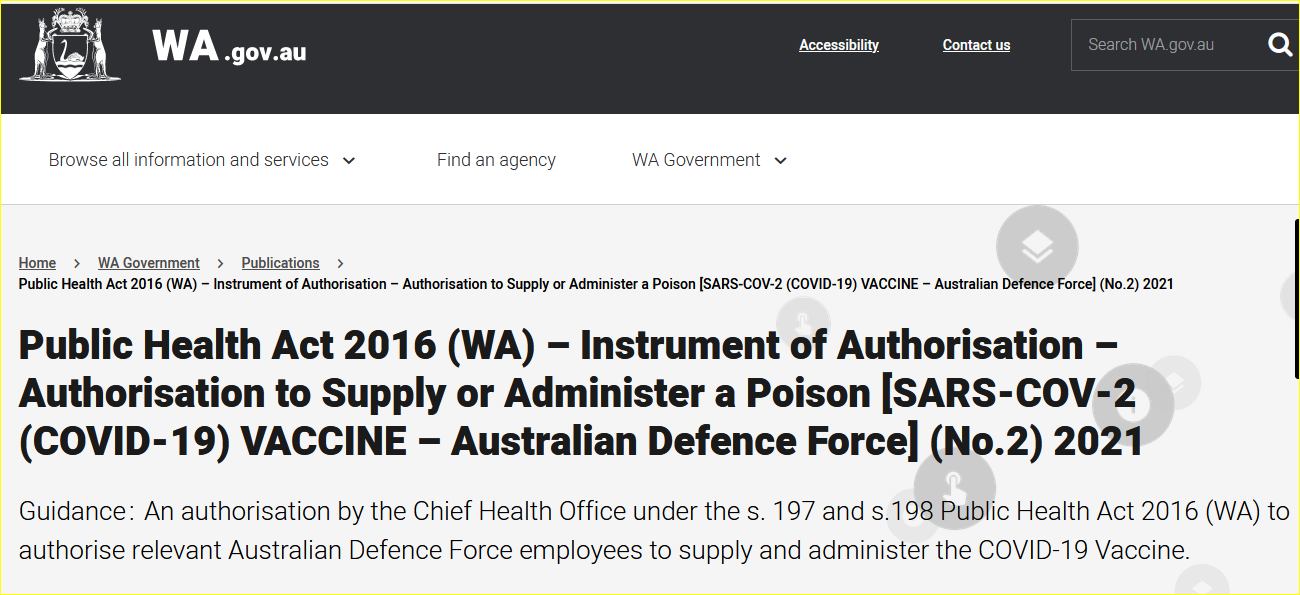Go to WA Government breadcrumb link

(149, 263)
